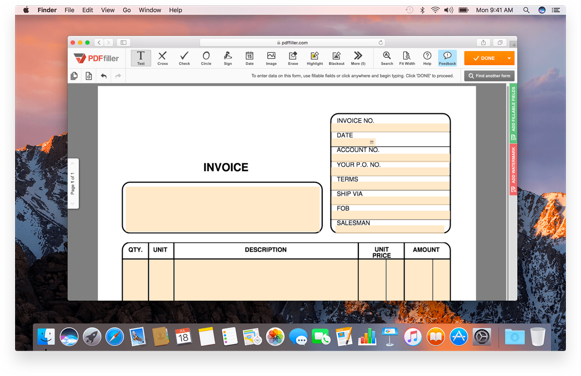Select the Blackout tool
Image resolution: width=581 pixels, height=376 pixels.
tap(336, 58)
